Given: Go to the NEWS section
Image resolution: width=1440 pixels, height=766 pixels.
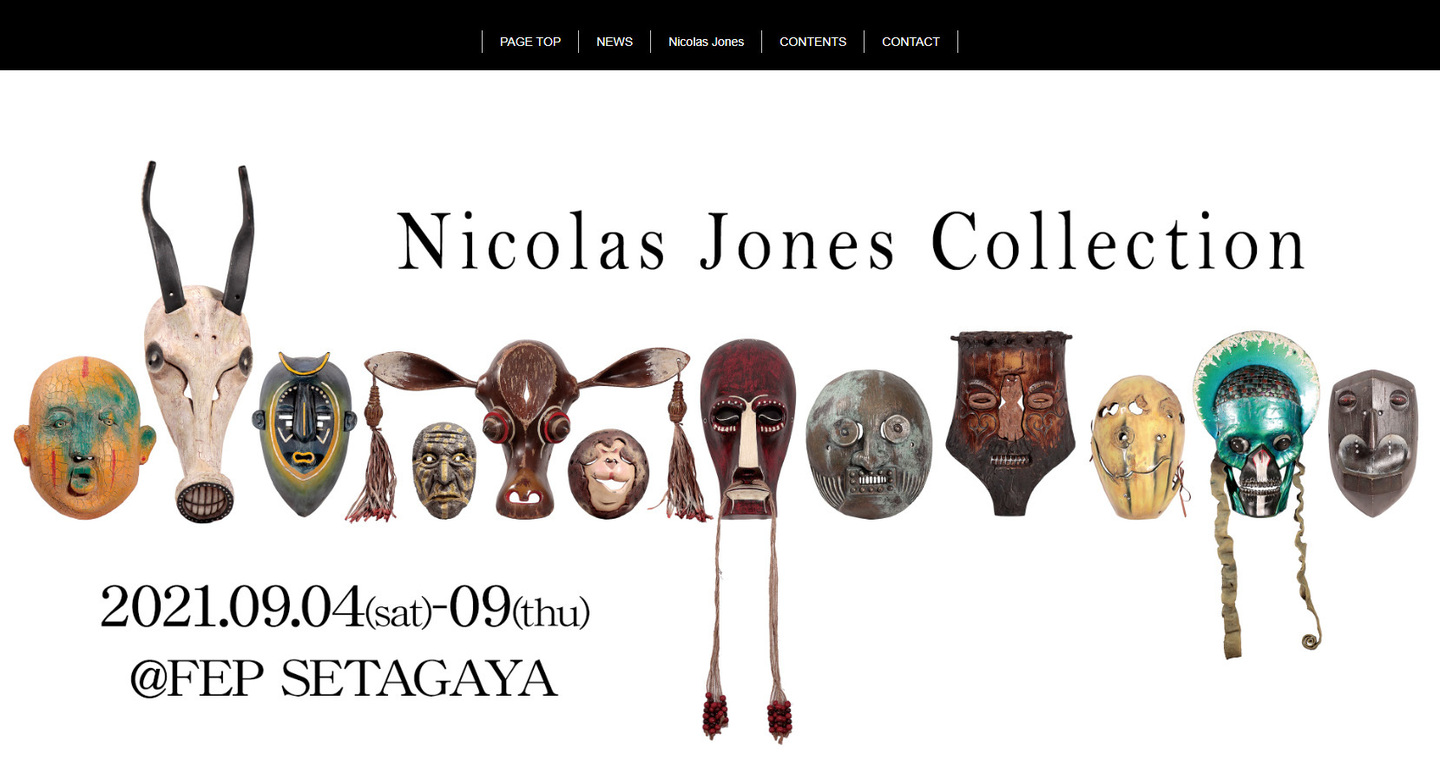Looking at the screenshot, I should click(x=614, y=41).
